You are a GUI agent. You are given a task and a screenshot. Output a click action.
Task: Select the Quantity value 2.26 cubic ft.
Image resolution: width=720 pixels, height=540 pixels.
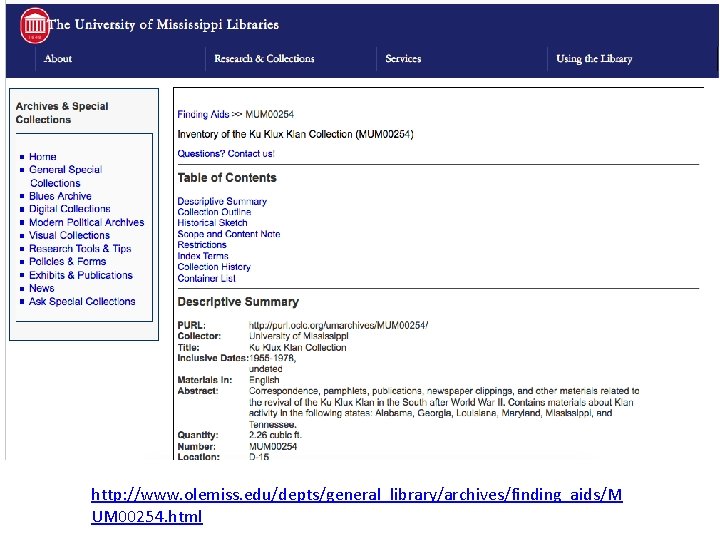pos(275,435)
